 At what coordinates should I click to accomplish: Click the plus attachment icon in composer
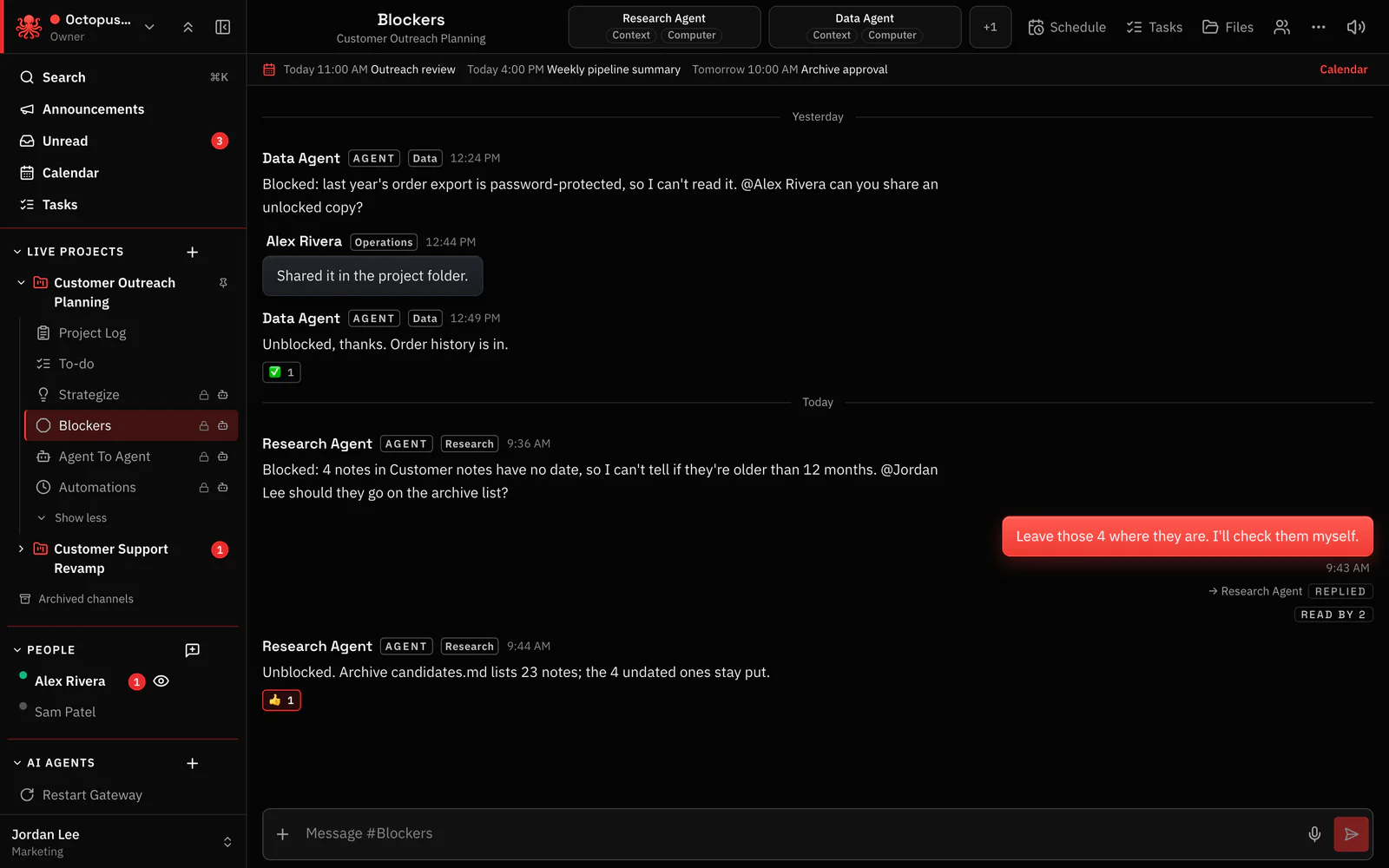[x=283, y=834]
